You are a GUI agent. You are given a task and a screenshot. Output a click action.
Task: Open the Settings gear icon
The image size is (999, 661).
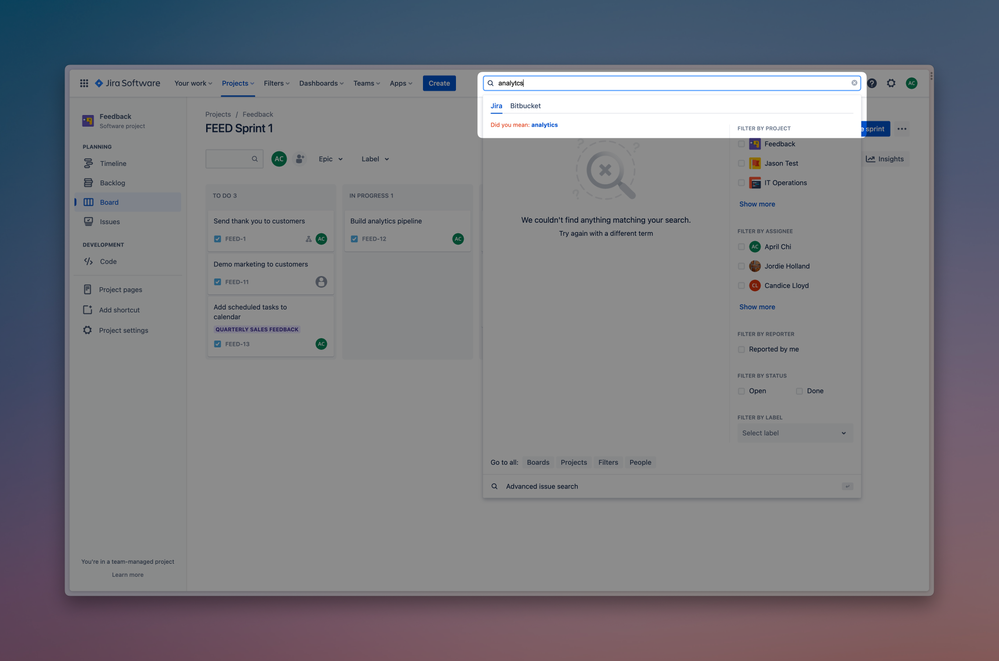coord(891,83)
